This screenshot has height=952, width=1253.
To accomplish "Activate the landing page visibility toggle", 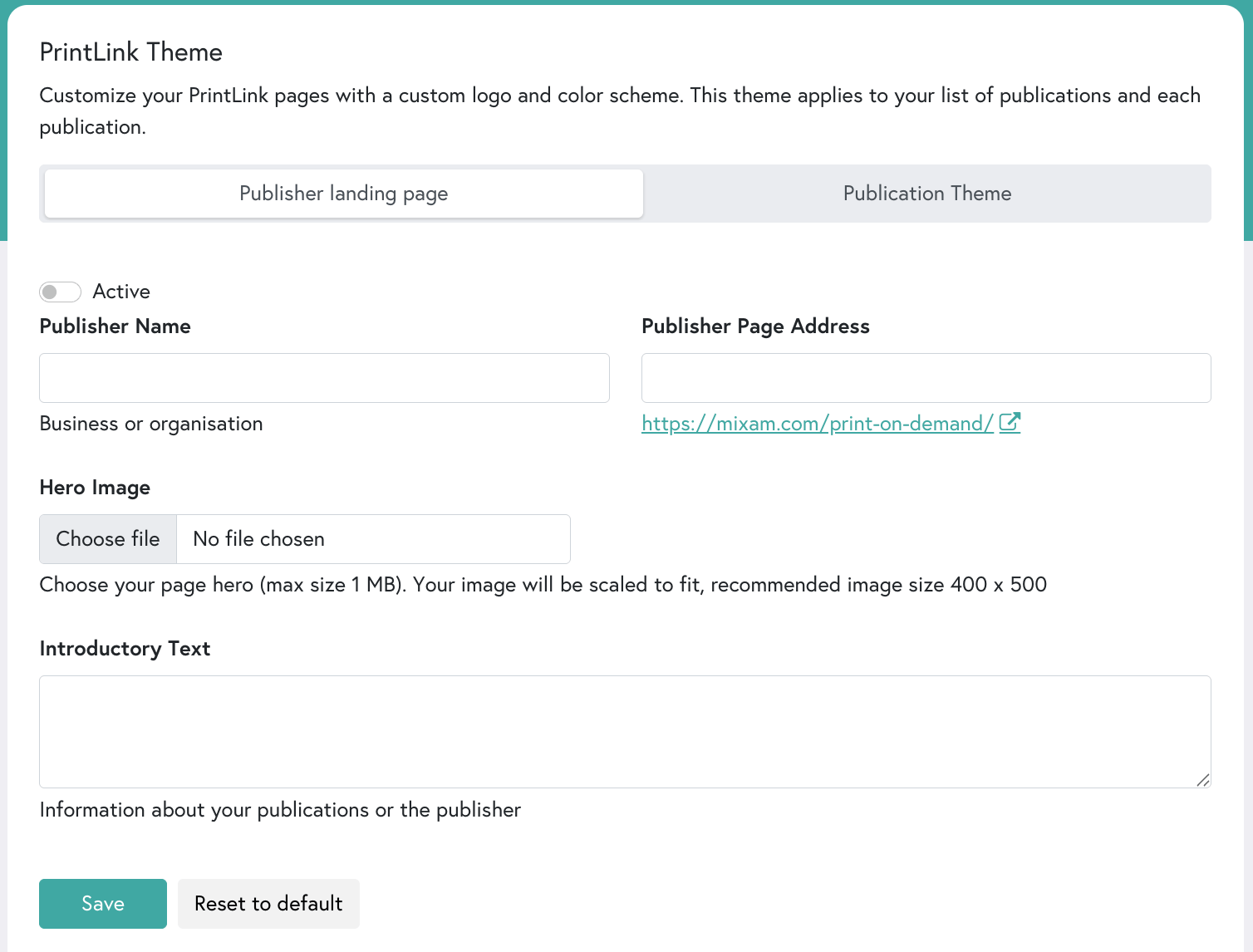I will point(60,291).
